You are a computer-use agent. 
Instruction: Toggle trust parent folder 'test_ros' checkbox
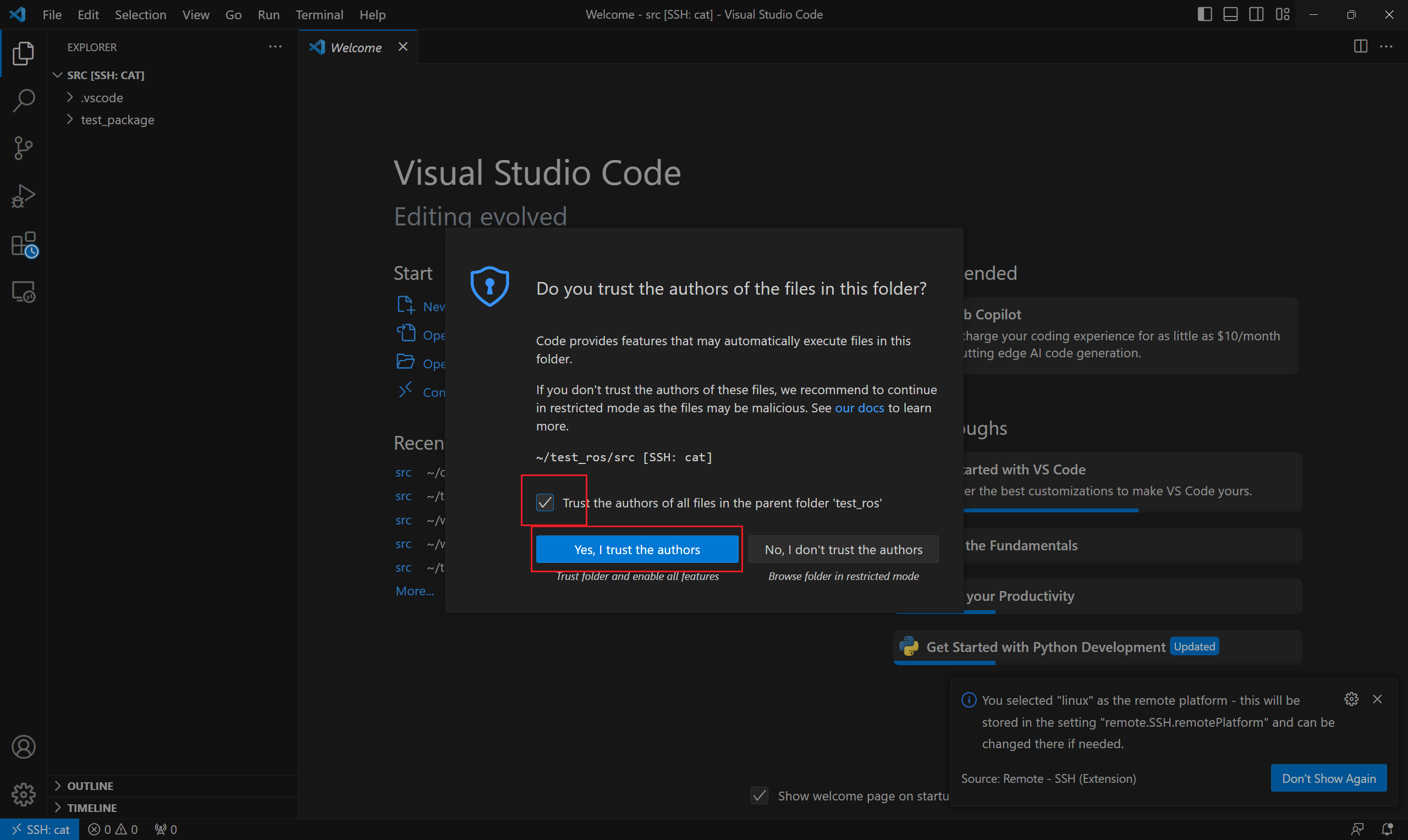click(544, 502)
